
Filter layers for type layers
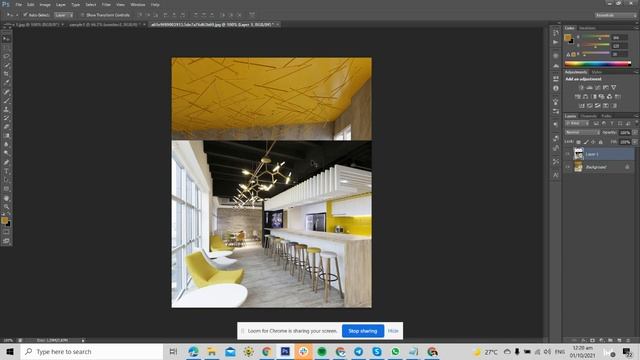tap(612, 123)
